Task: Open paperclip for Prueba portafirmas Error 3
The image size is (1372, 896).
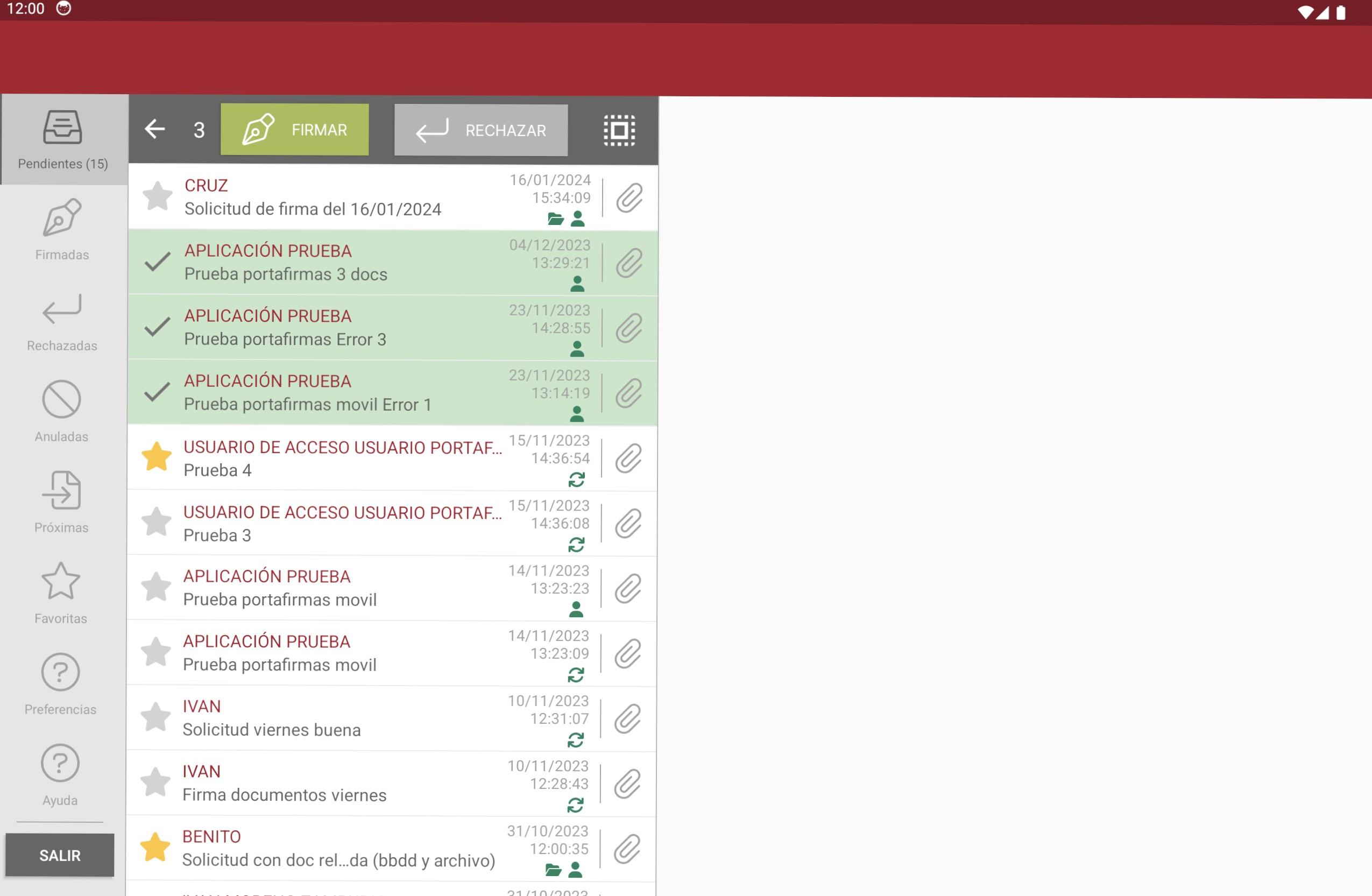Action: click(x=629, y=329)
